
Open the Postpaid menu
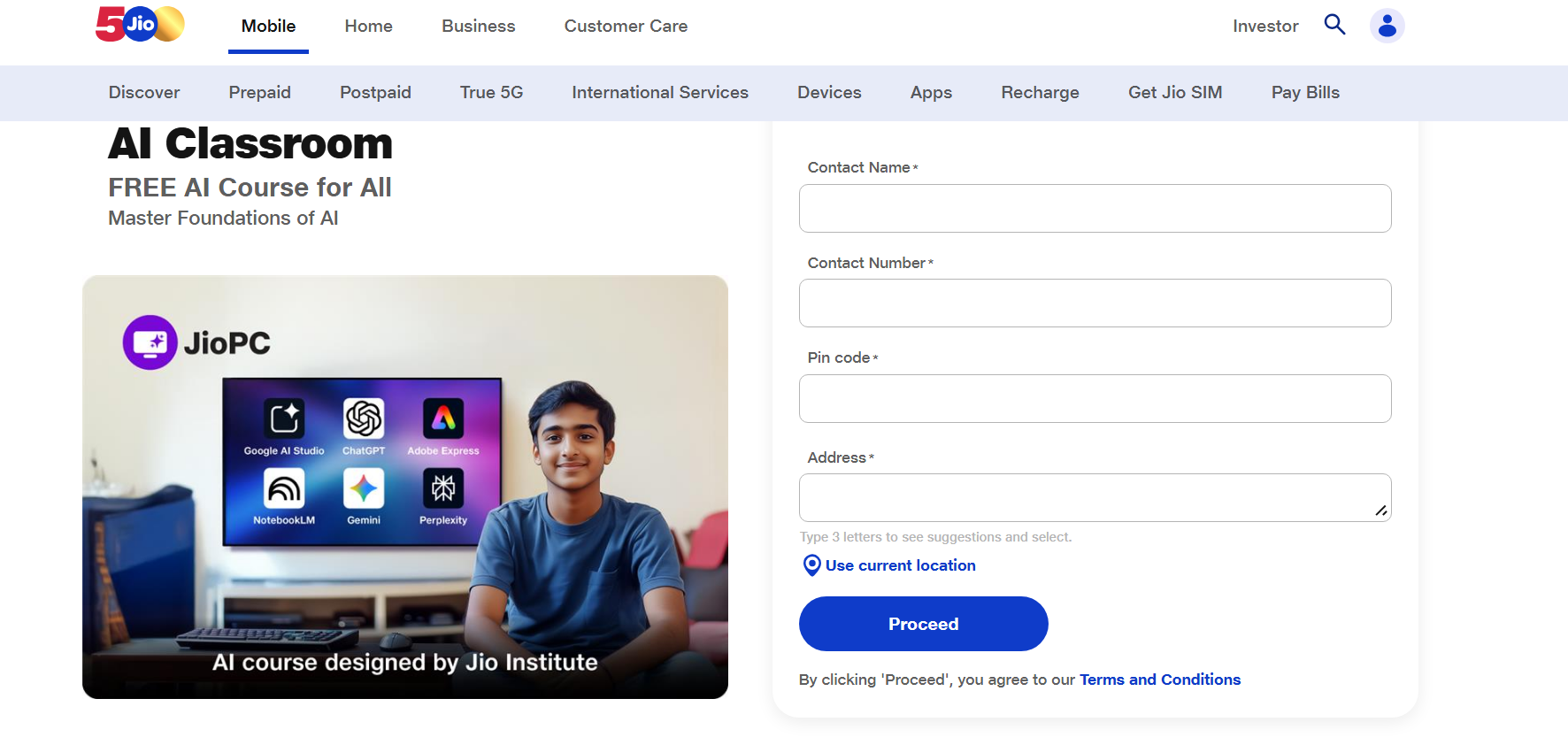(x=375, y=93)
